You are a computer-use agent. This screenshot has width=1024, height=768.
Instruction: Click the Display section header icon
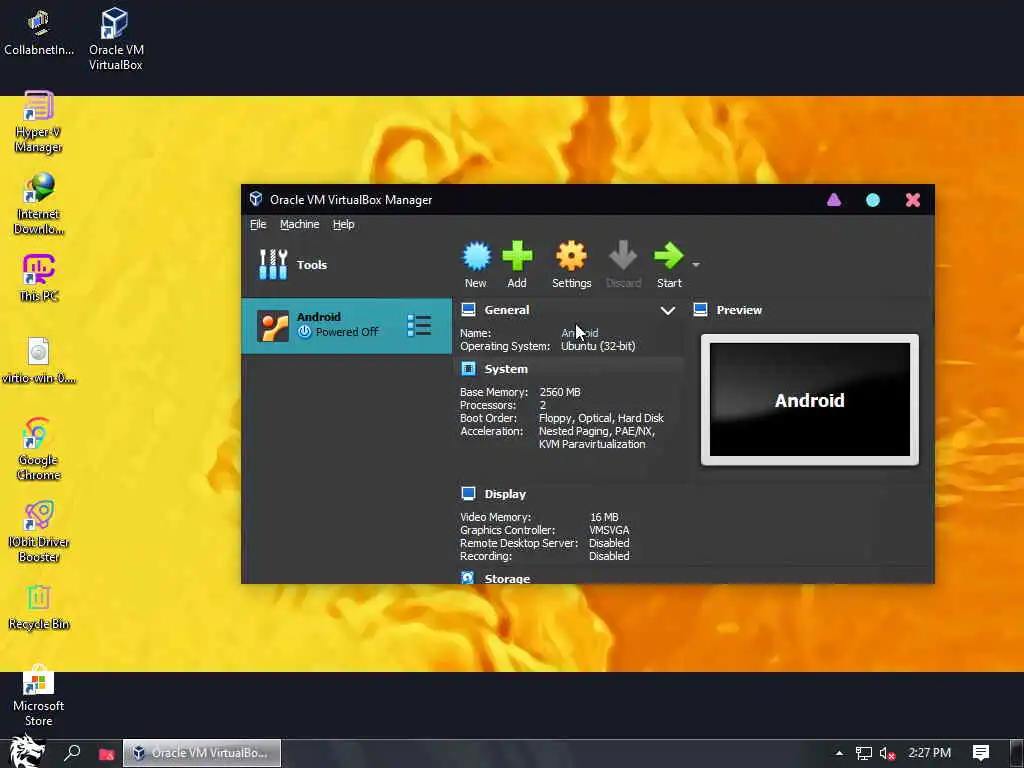468,494
